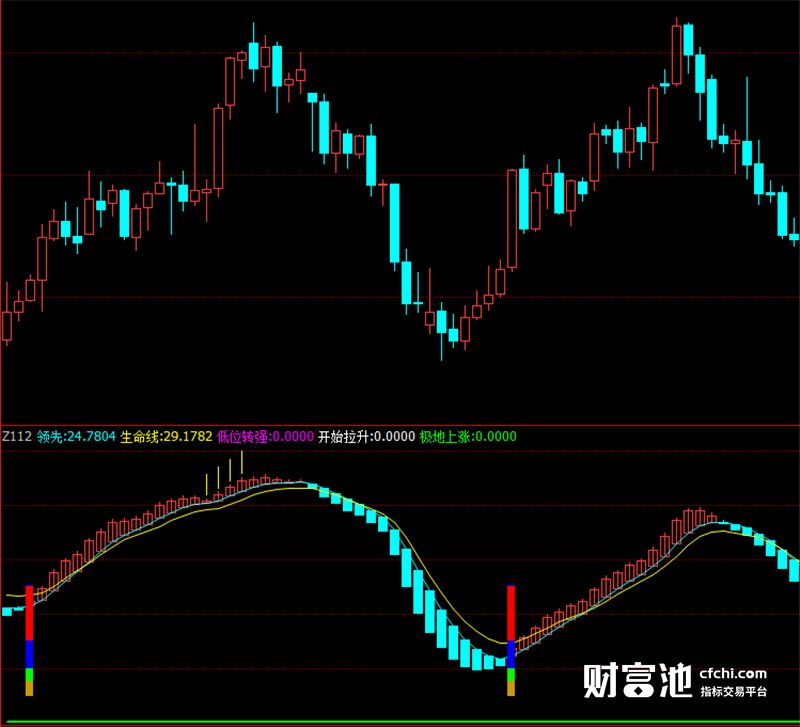Click the first multicolor buy-signal bar at left
This screenshot has width=800, height=727.
29,640
